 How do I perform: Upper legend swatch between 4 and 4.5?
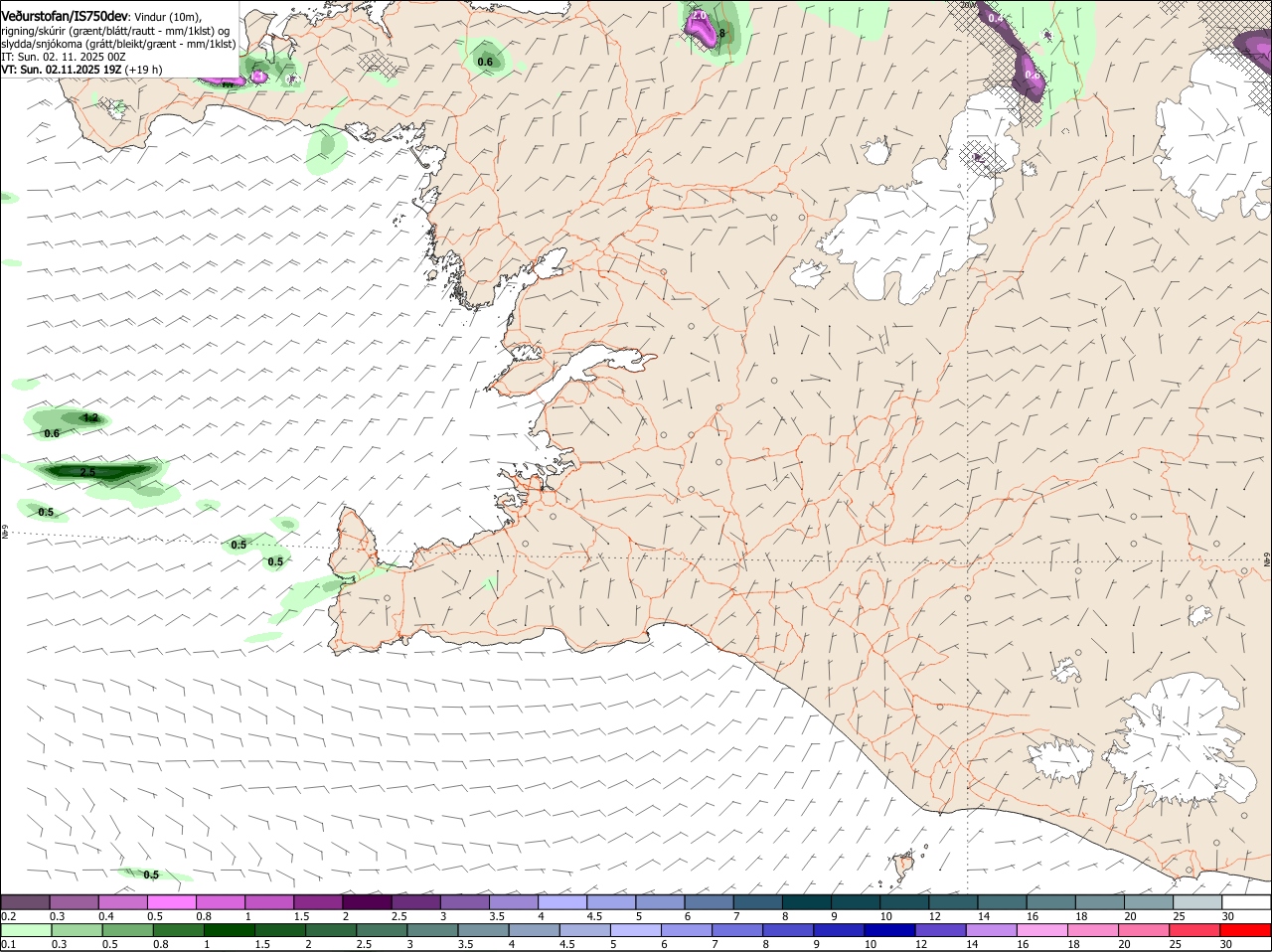click(562, 902)
